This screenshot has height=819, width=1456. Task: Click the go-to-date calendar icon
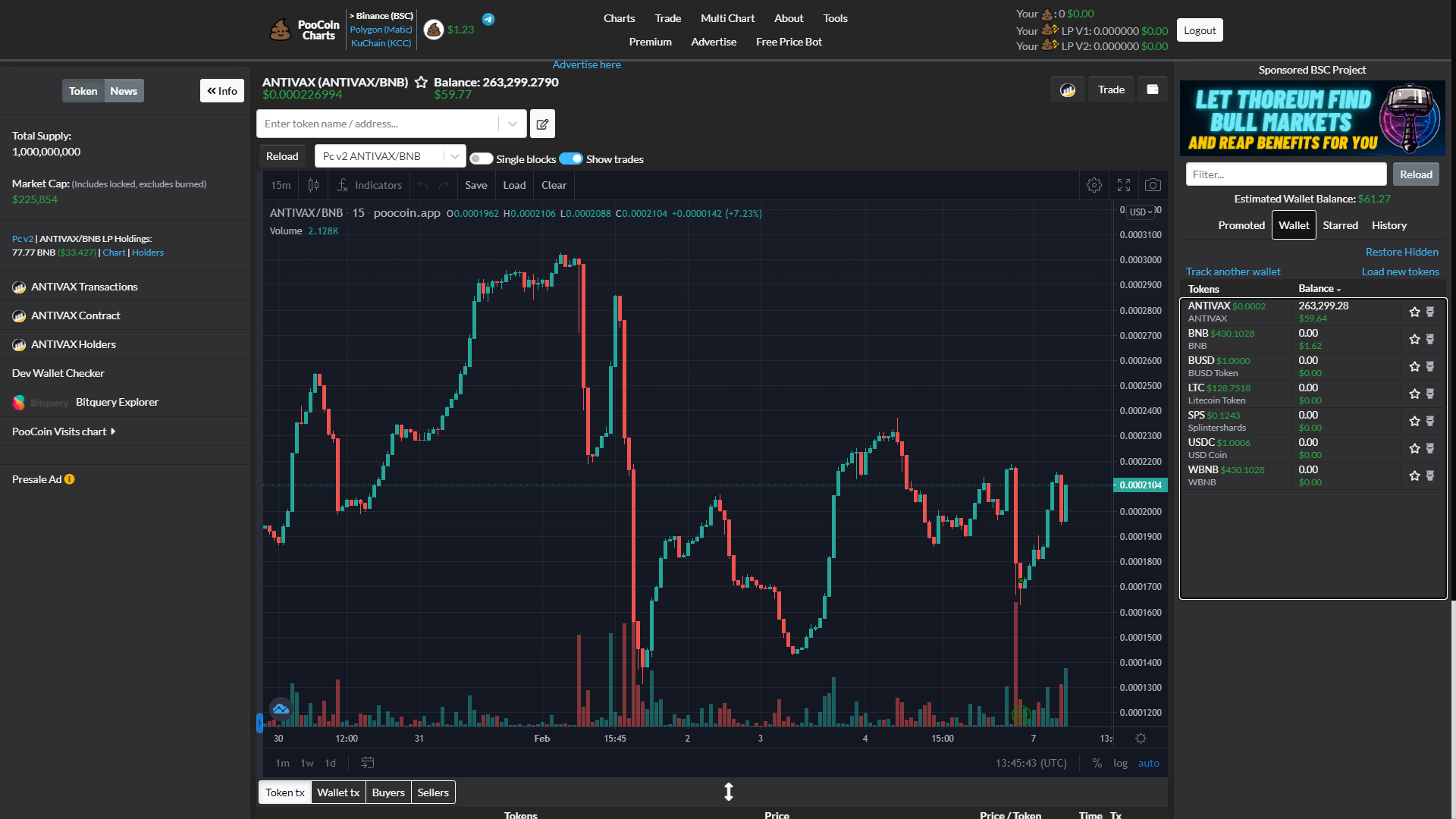point(367,763)
